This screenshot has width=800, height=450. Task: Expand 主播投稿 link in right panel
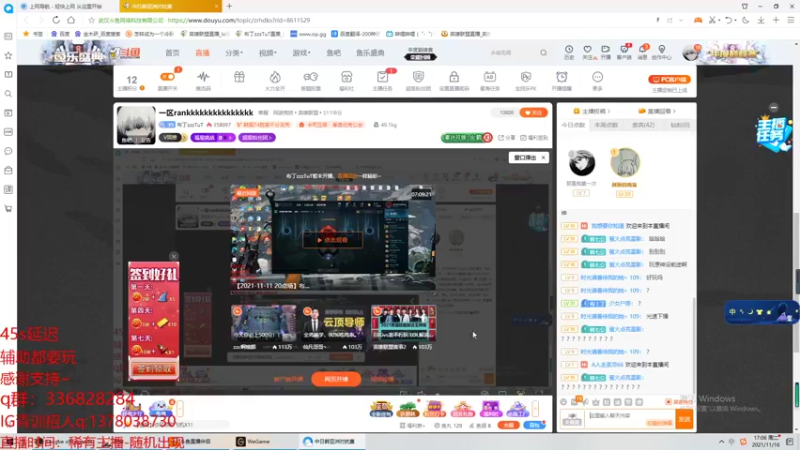point(592,111)
